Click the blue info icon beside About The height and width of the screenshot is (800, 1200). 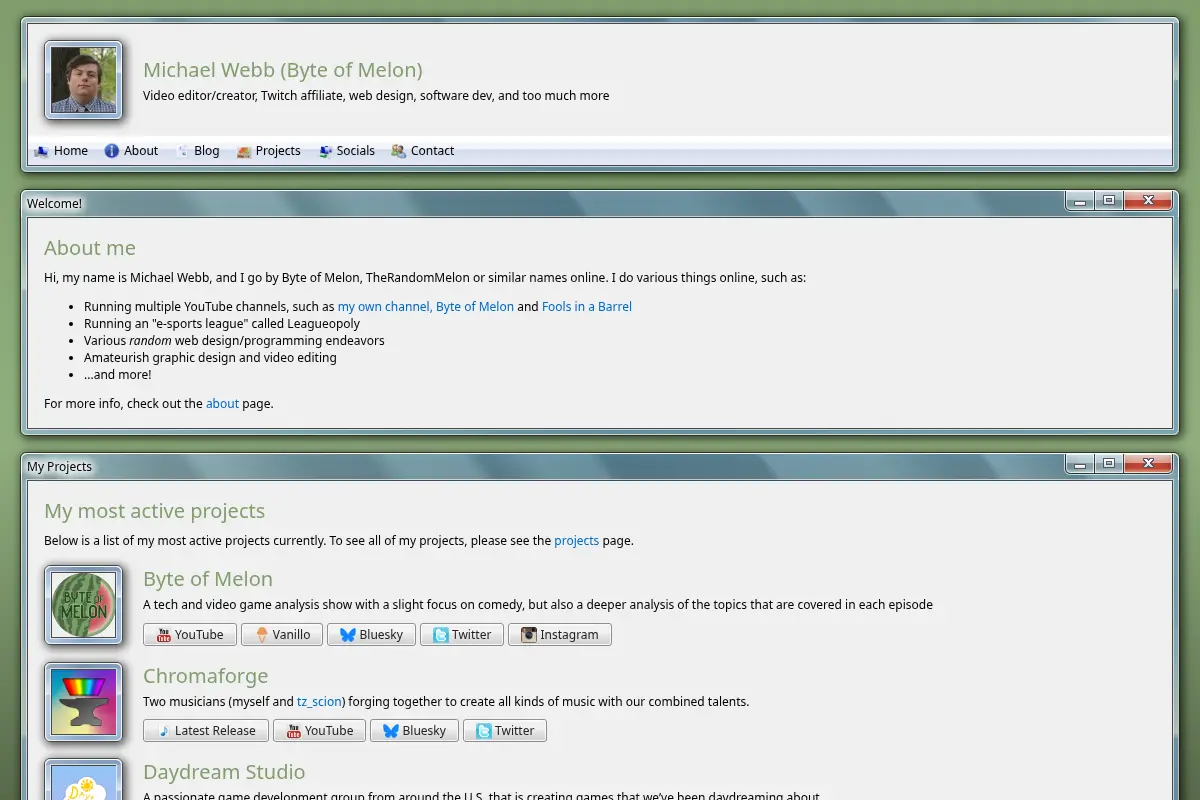112,151
